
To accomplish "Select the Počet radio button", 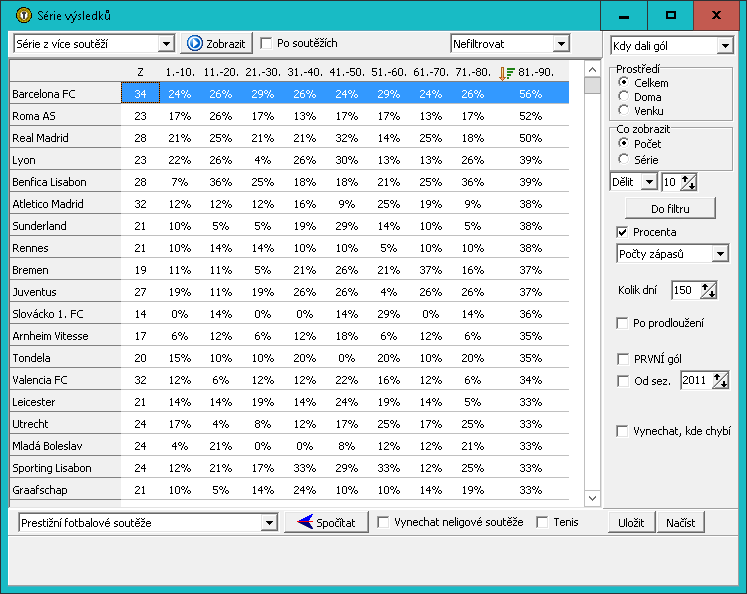I will click(x=623, y=143).
